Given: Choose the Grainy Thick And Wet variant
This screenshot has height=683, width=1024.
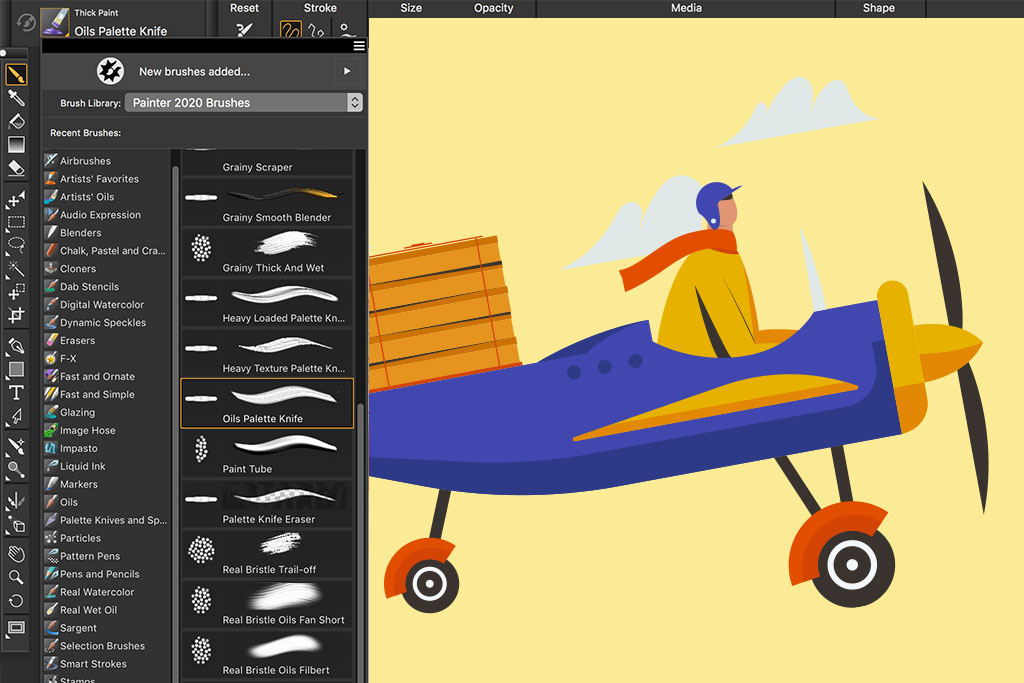Looking at the screenshot, I should pos(267,253).
